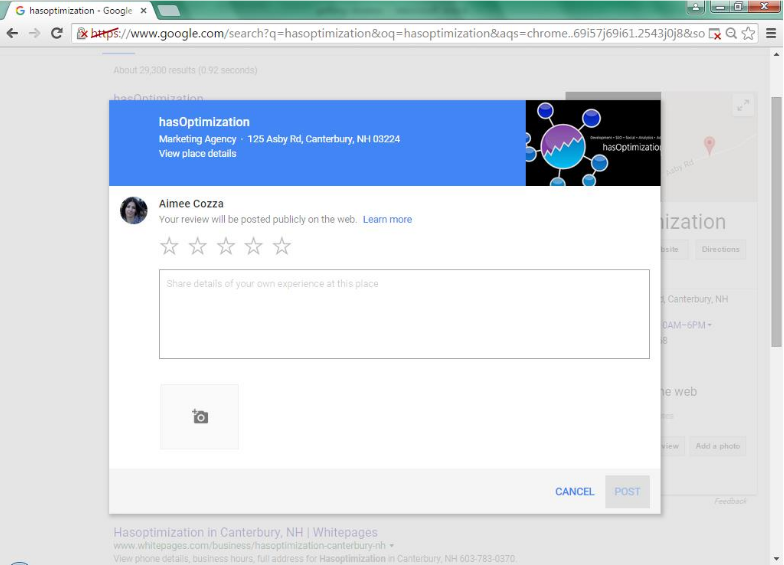Open the Whitepages search result link
The width and height of the screenshot is (784, 565).
(x=246, y=532)
